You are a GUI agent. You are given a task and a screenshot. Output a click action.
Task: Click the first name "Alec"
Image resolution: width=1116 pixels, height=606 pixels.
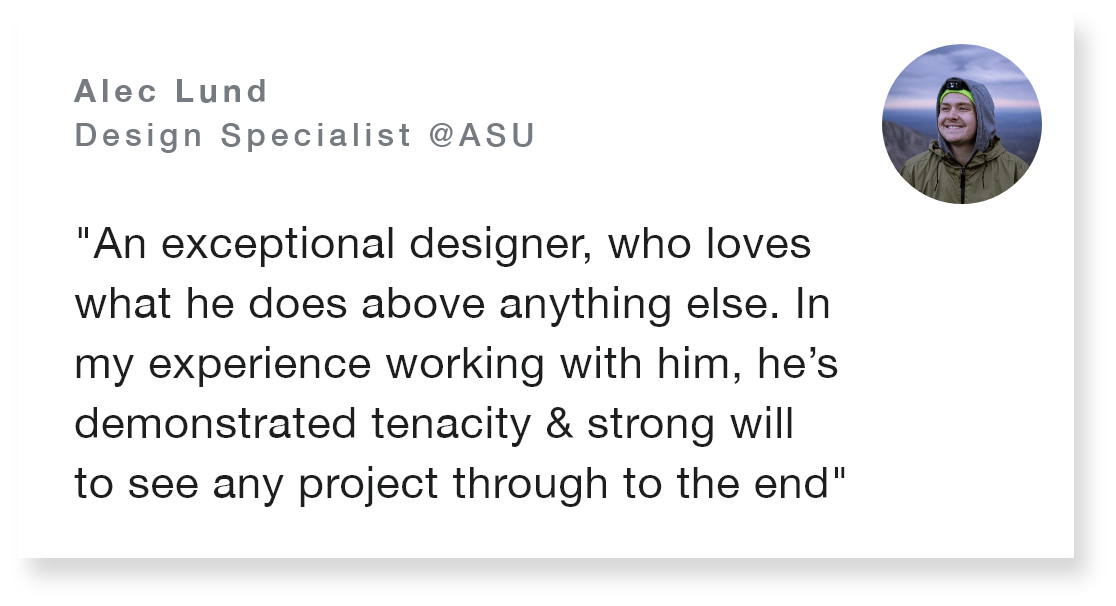115,92
